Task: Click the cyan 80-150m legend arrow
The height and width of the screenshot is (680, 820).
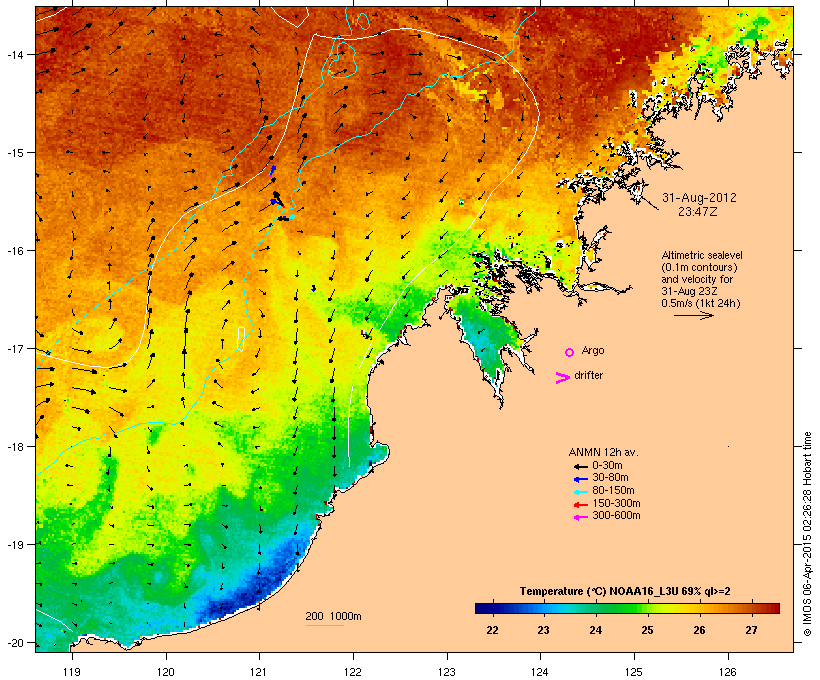Action: pyautogui.click(x=580, y=492)
